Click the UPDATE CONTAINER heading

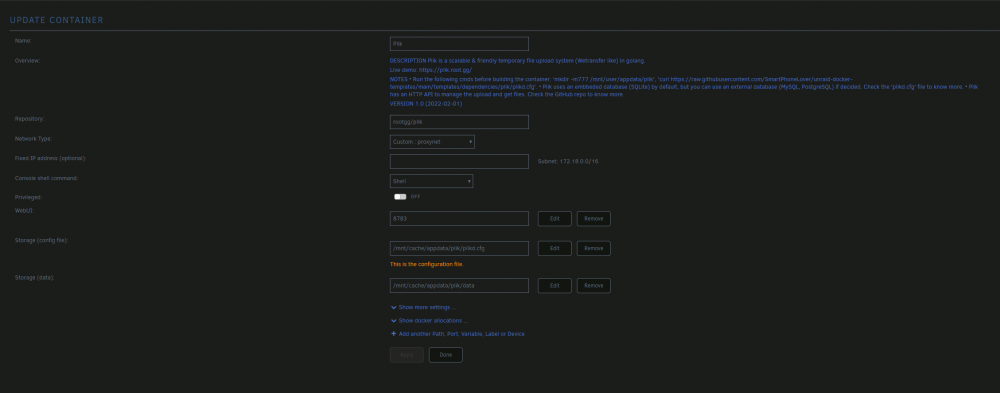coord(56,20)
